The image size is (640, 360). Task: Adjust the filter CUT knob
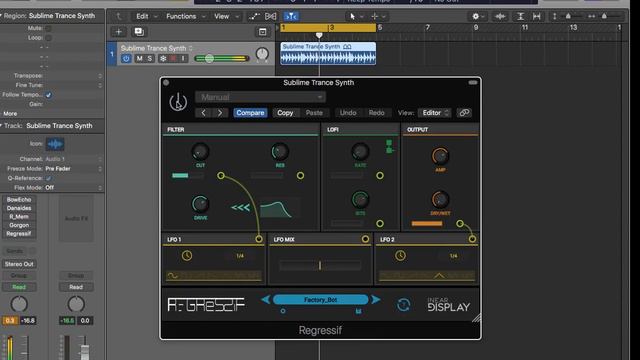pyautogui.click(x=200, y=151)
